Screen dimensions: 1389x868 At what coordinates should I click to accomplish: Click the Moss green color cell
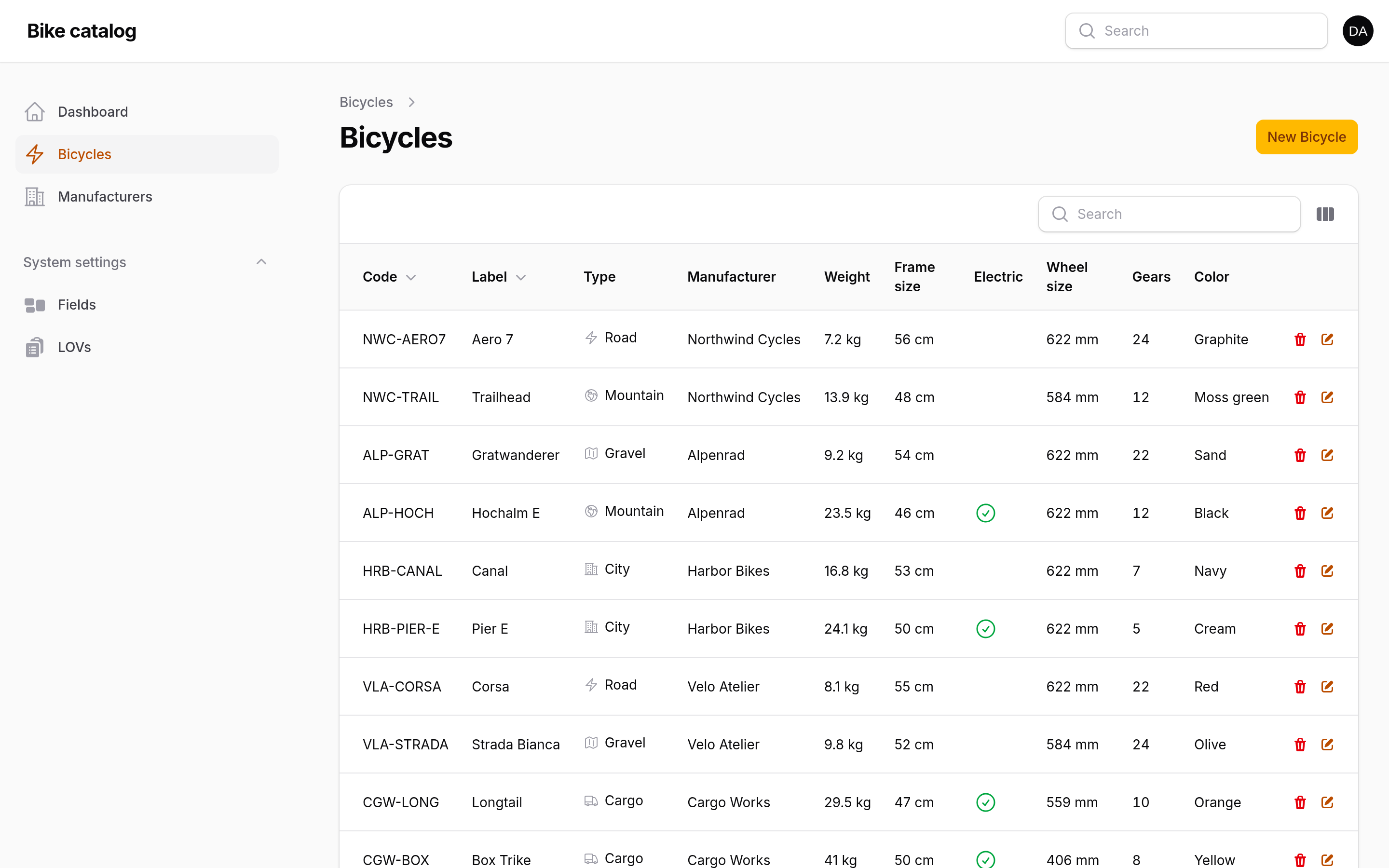point(1231,397)
